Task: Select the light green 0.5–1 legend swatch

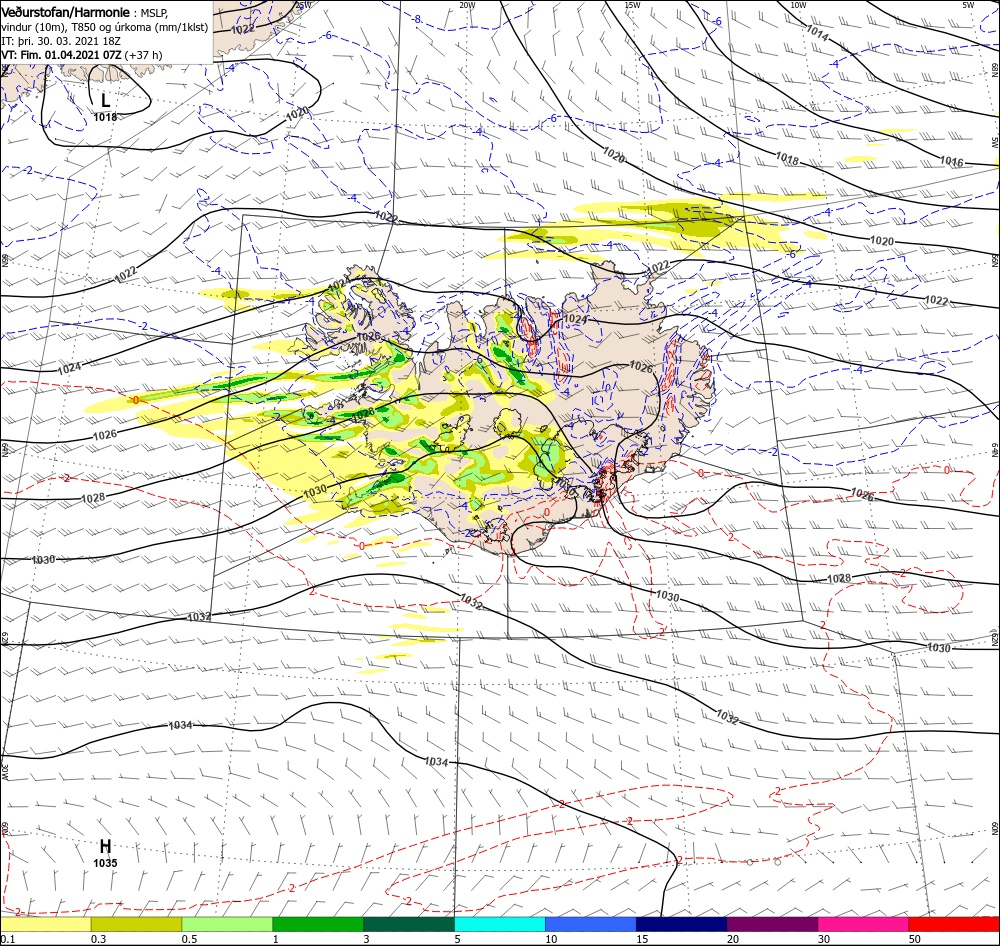Action: coord(227,924)
